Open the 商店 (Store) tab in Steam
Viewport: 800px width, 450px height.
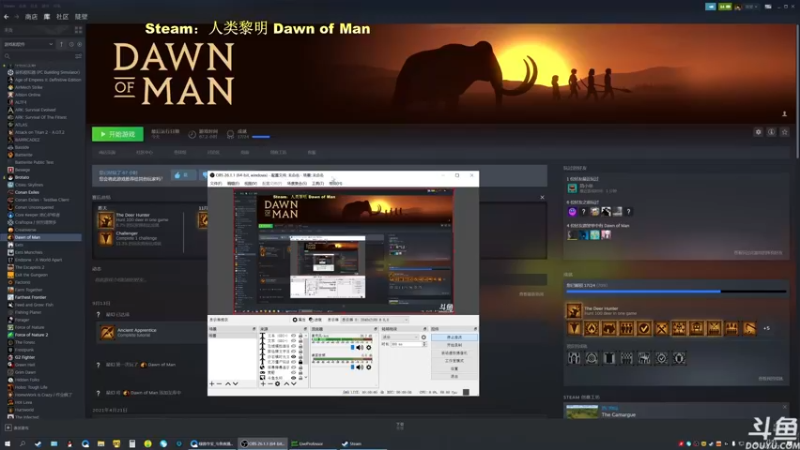click(31, 17)
